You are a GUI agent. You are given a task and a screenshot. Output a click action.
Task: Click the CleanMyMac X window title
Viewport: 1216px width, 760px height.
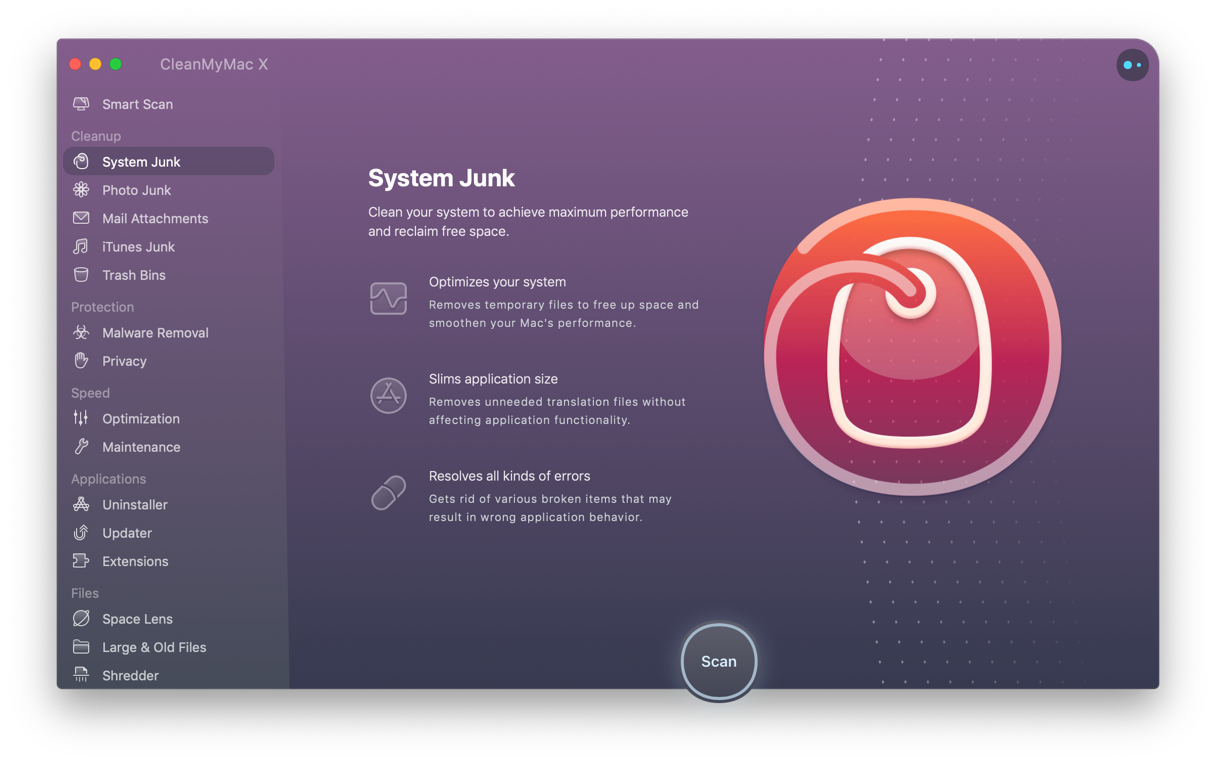[214, 64]
